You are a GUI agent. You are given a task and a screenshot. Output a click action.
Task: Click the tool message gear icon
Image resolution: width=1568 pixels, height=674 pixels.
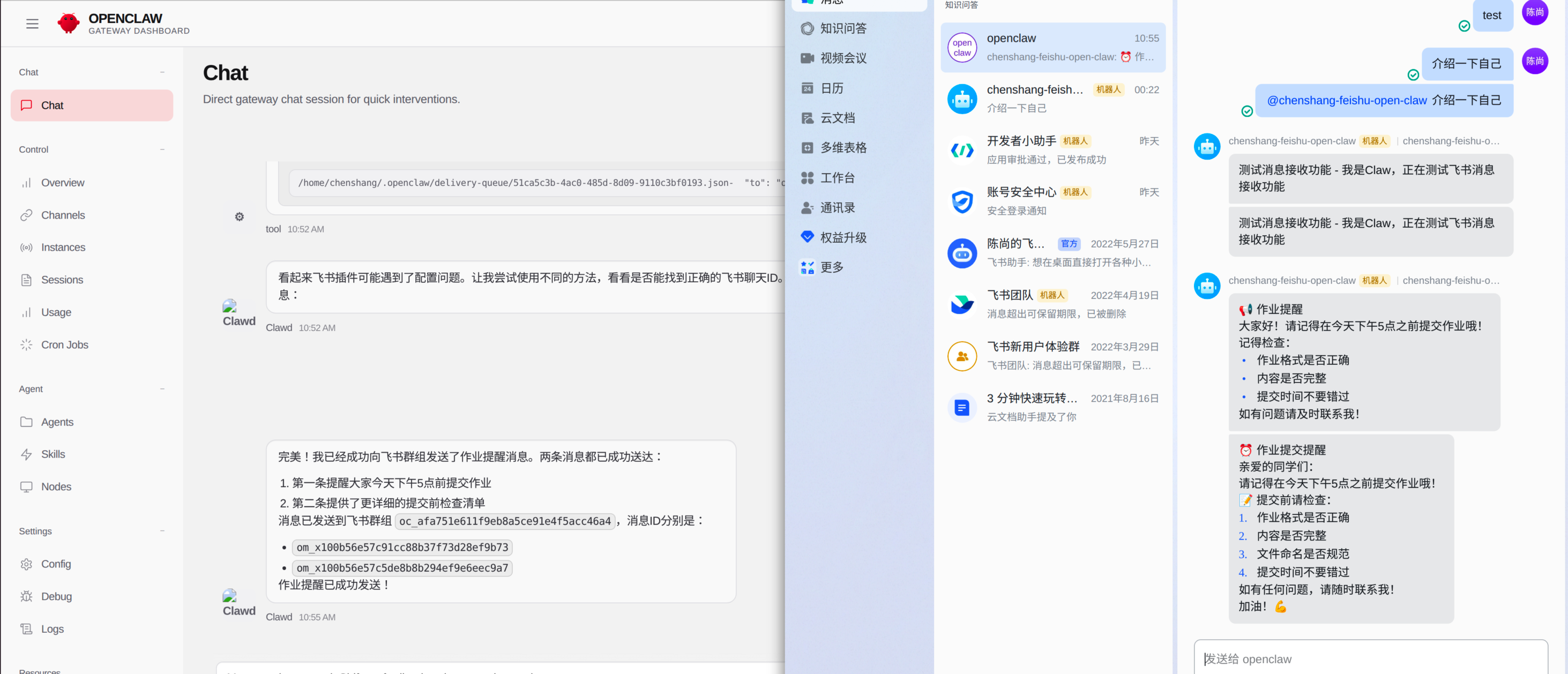pyautogui.click(x=239, y=216)
